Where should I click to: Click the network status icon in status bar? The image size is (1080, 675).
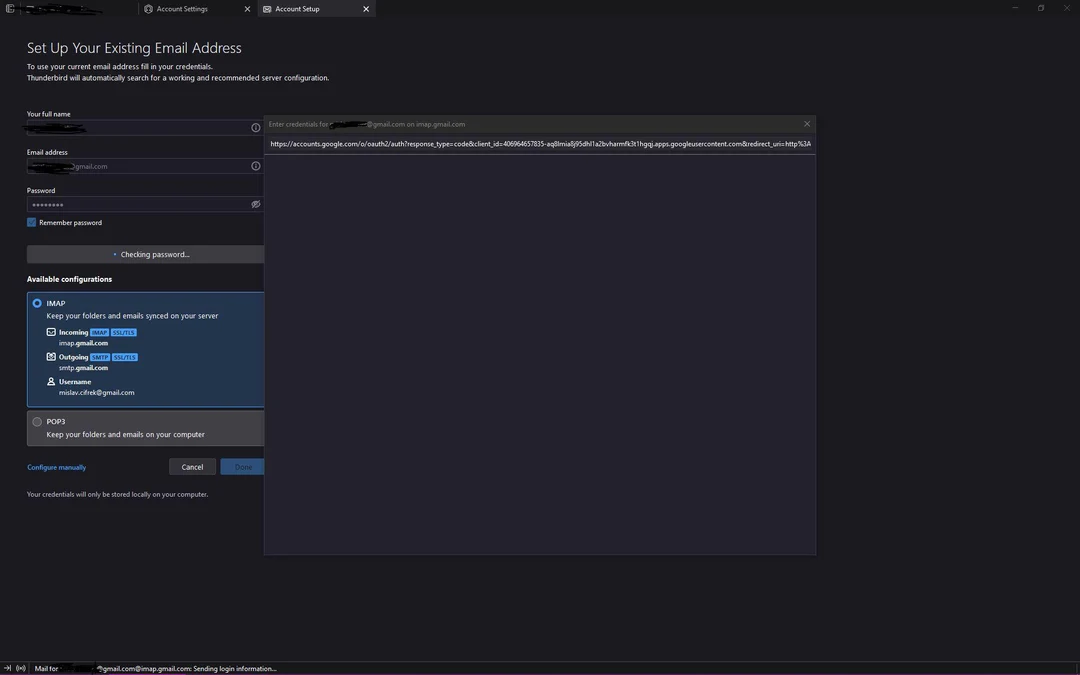pyautogui.click(x=19, y=668)
